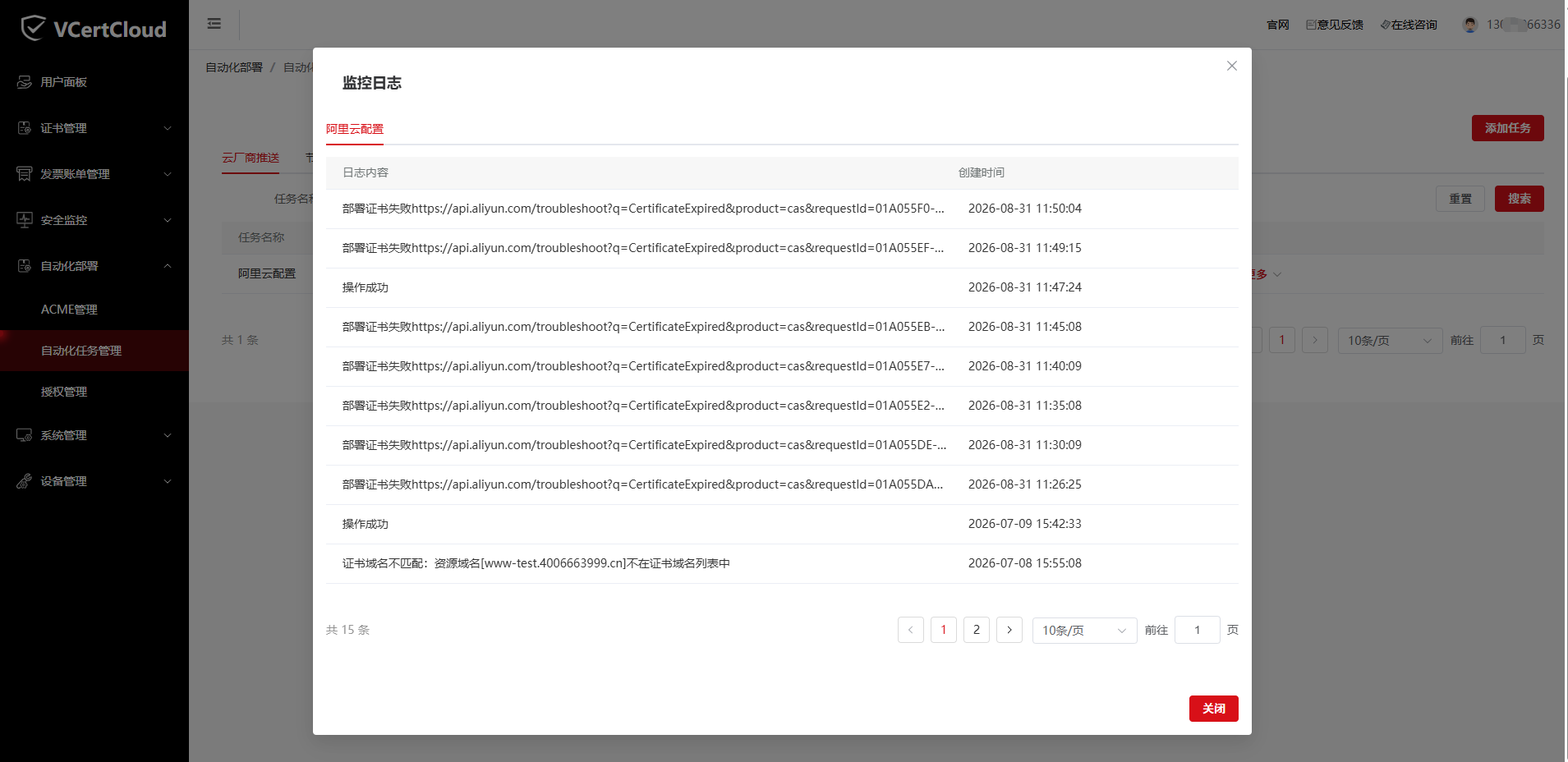The height and width of the screenshot is (762, 1568).
Task: Open the background page 10条/页 dropdown
Action: pyautogui.click(x=1390, y=340)
